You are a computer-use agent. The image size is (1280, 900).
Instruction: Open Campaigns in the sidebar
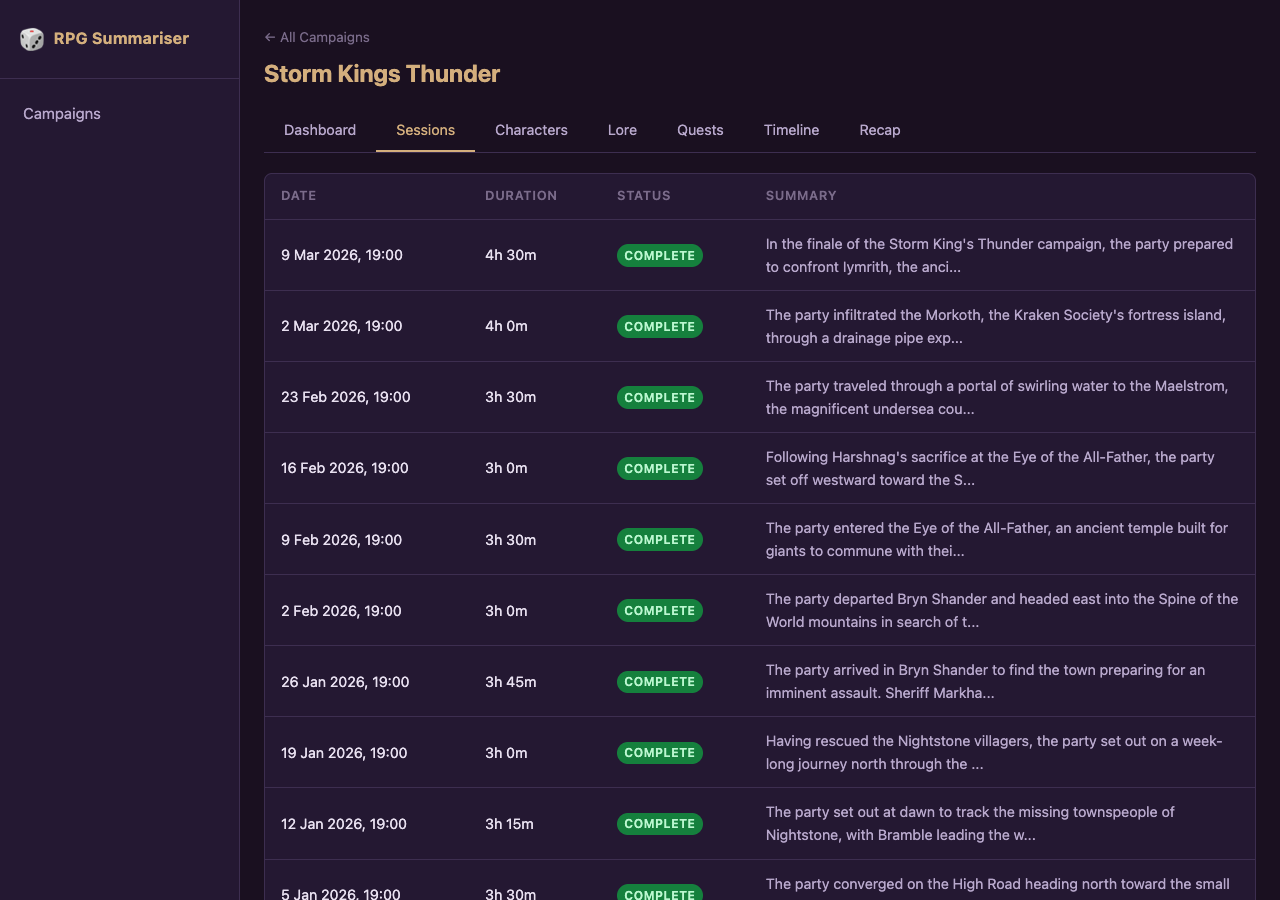click(x=62, y=114)
